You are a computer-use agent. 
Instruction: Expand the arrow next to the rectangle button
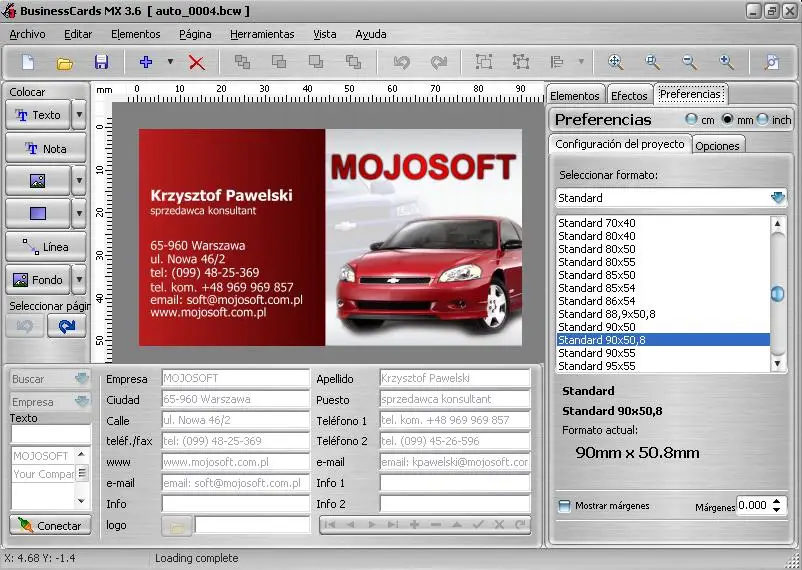pyautogui.click(x=79, y=213)
